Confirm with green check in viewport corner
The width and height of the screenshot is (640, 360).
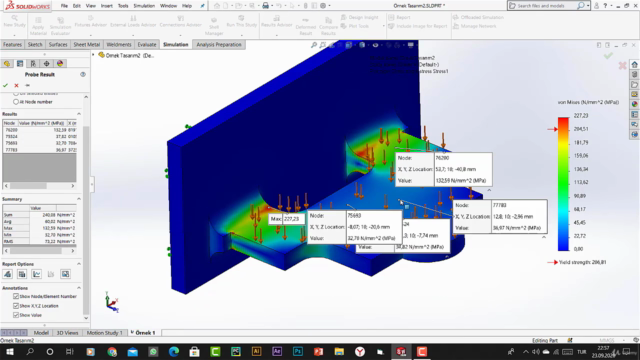point(608,56)
